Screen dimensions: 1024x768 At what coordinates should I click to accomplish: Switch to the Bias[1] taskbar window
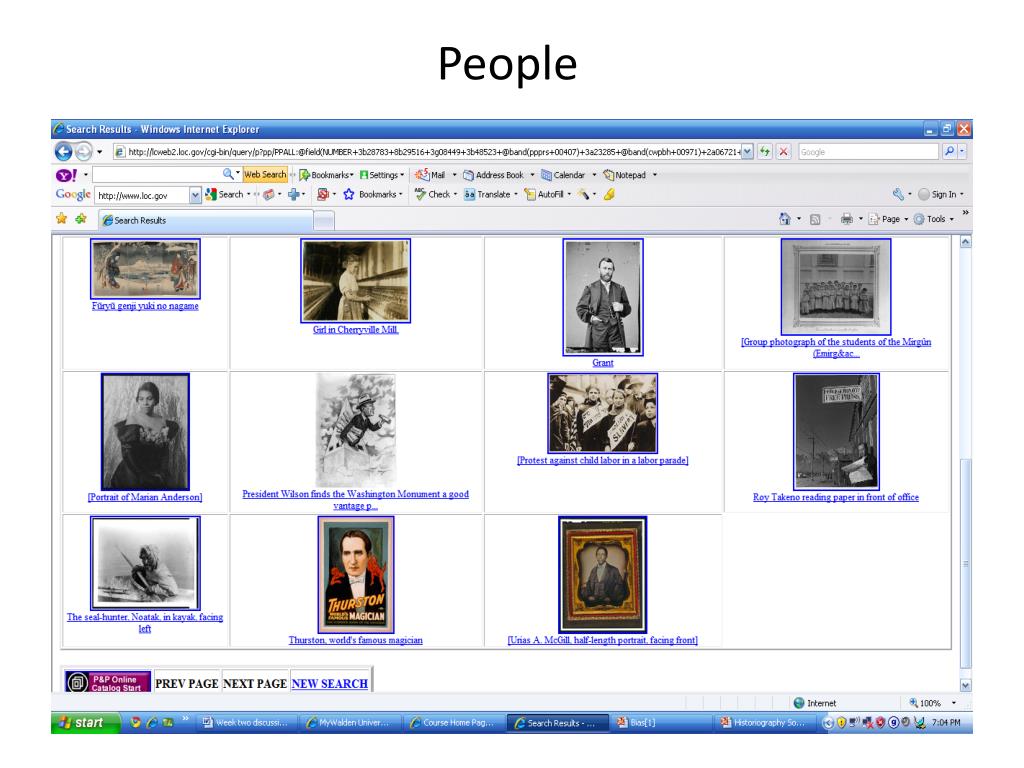pos(660,723)
